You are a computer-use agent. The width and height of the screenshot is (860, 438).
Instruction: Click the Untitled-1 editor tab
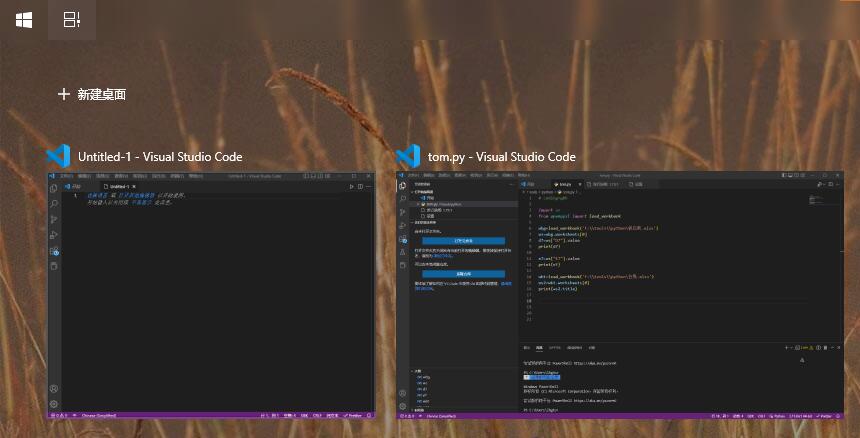pyautogui.click(x=120, y=186)
